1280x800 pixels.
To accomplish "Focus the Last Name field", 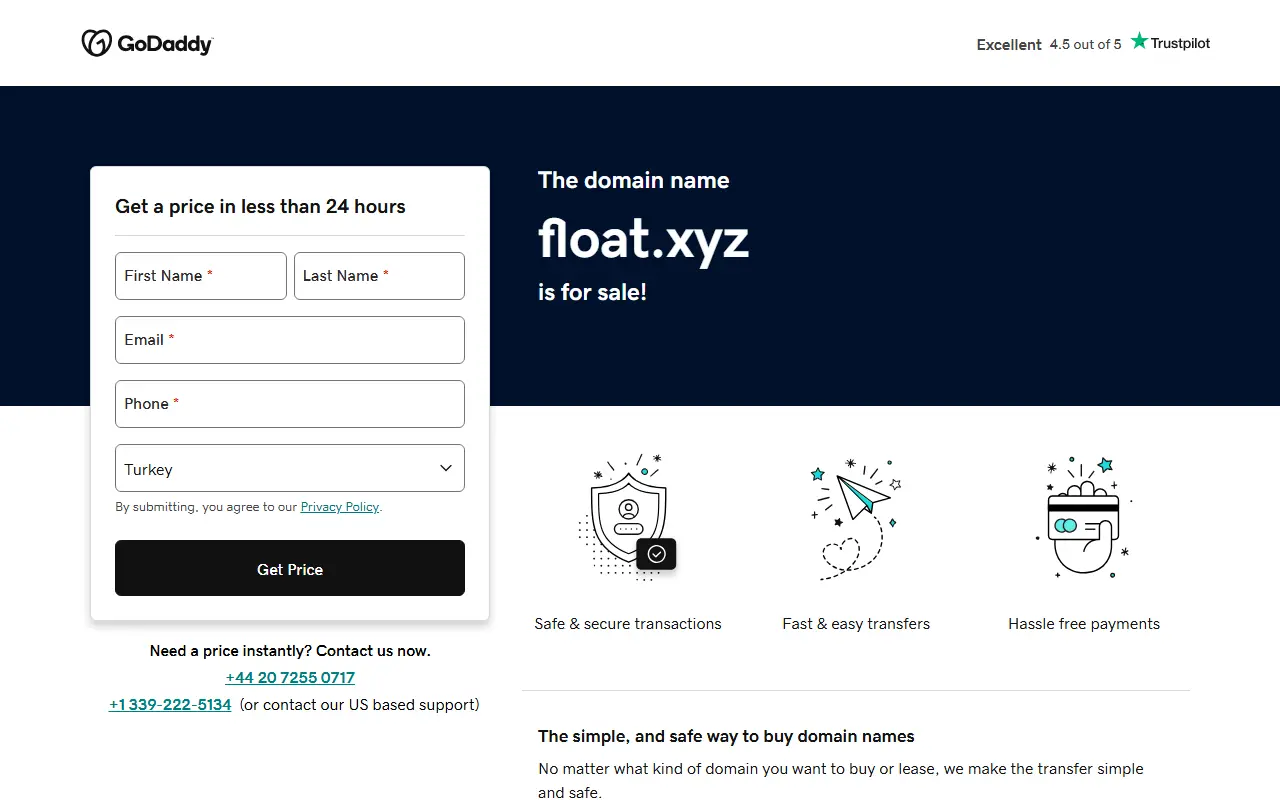I will (x=379, y=276).
